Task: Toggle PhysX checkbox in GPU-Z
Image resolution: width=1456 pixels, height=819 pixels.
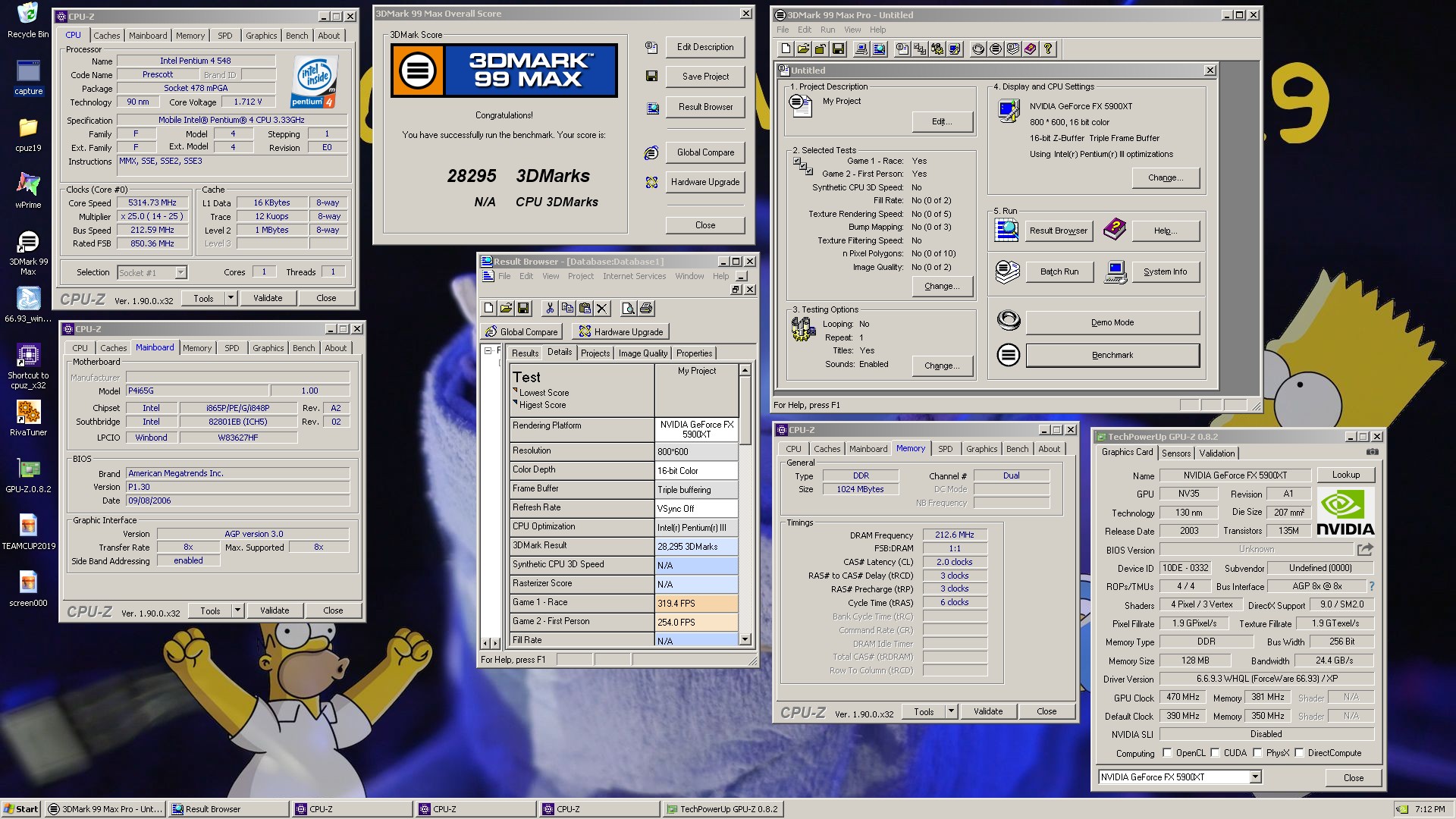Action: pos(1257,753)
